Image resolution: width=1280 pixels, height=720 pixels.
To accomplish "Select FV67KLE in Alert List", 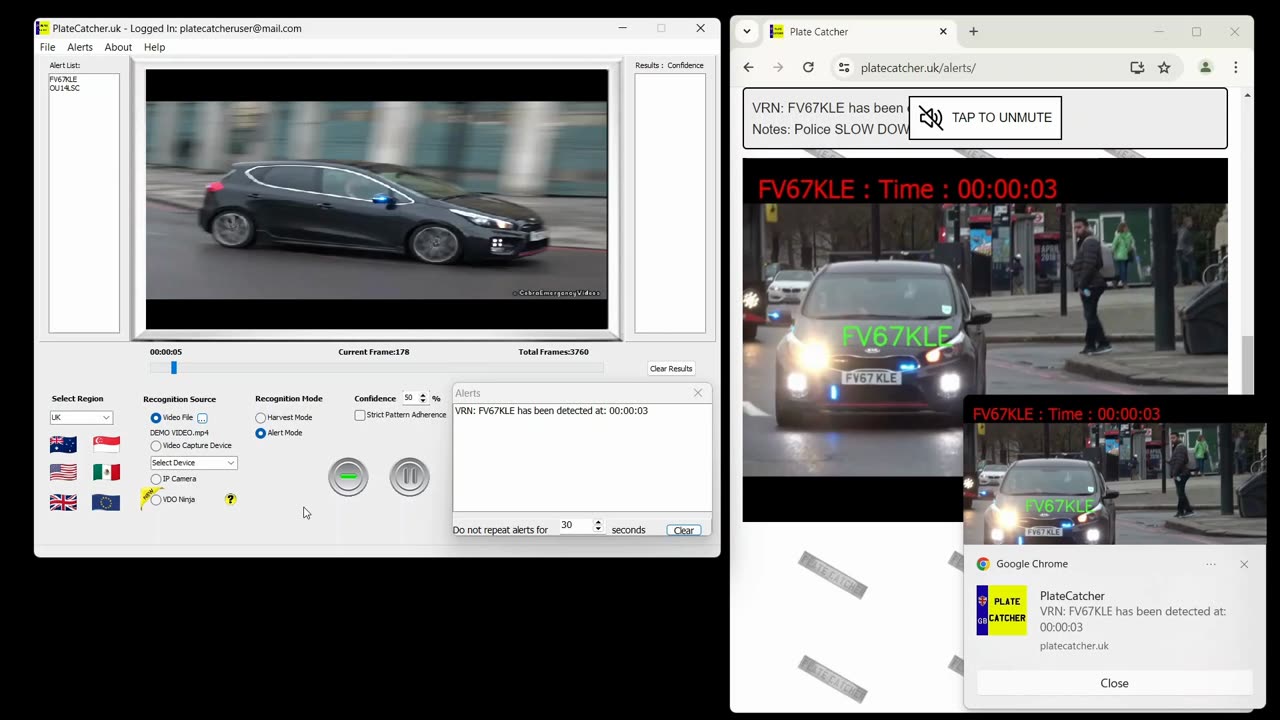I will tap(63, 79).
